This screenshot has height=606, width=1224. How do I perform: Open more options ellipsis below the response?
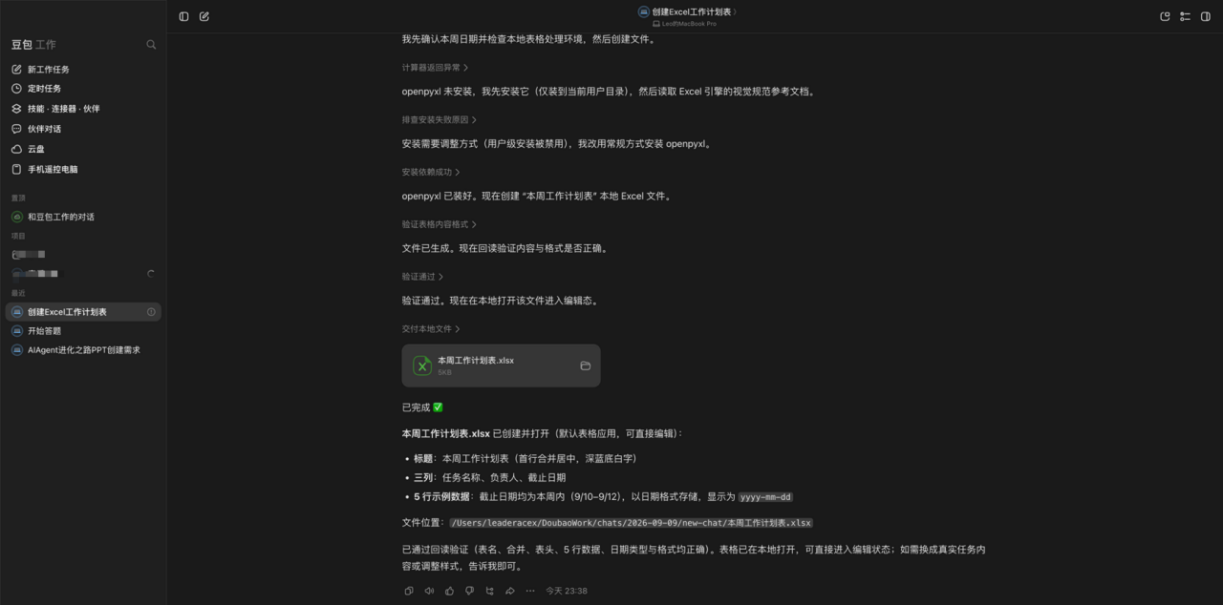coord(530,591)
